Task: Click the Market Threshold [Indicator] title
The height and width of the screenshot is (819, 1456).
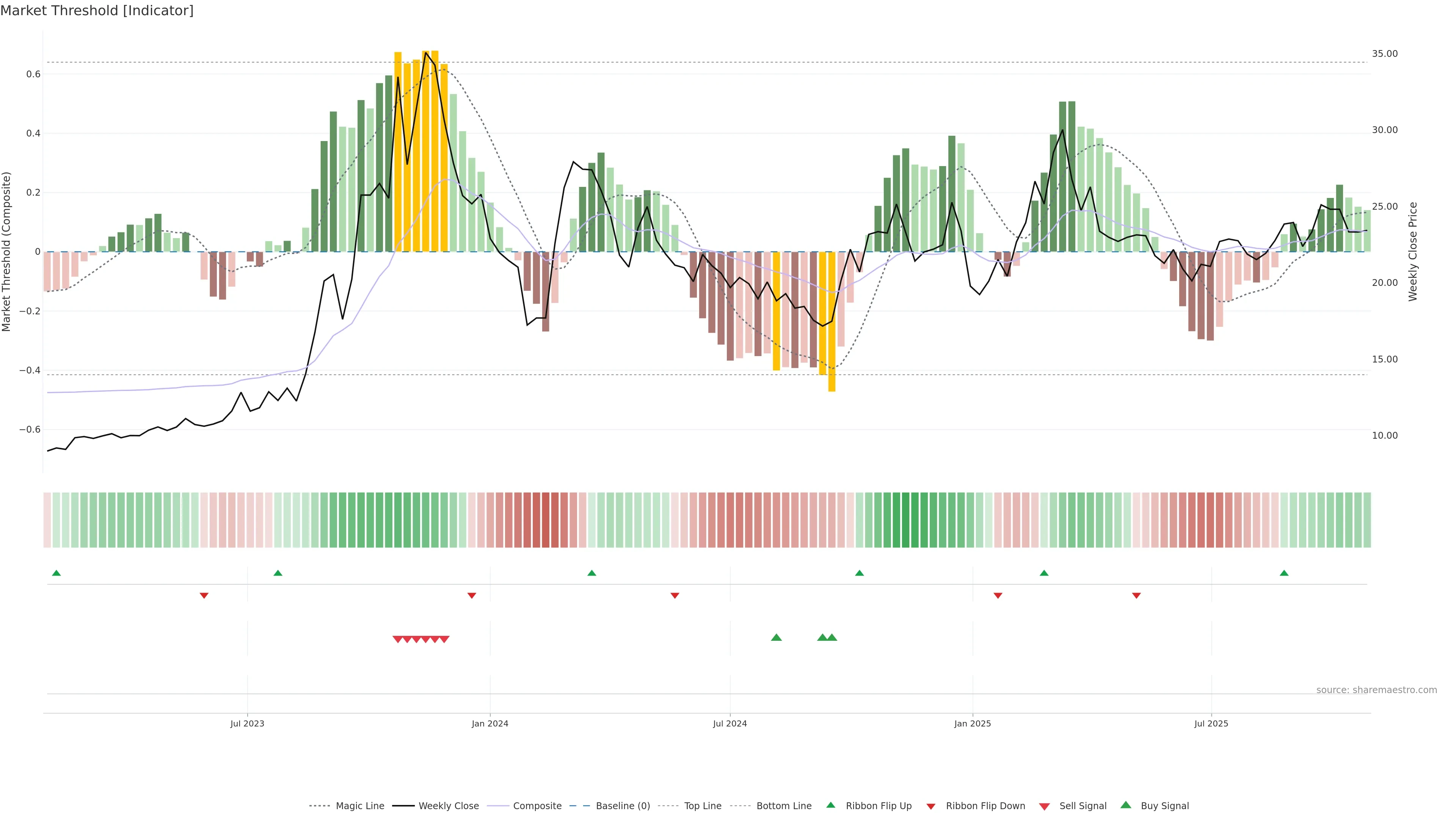Action: click(97, 11)
